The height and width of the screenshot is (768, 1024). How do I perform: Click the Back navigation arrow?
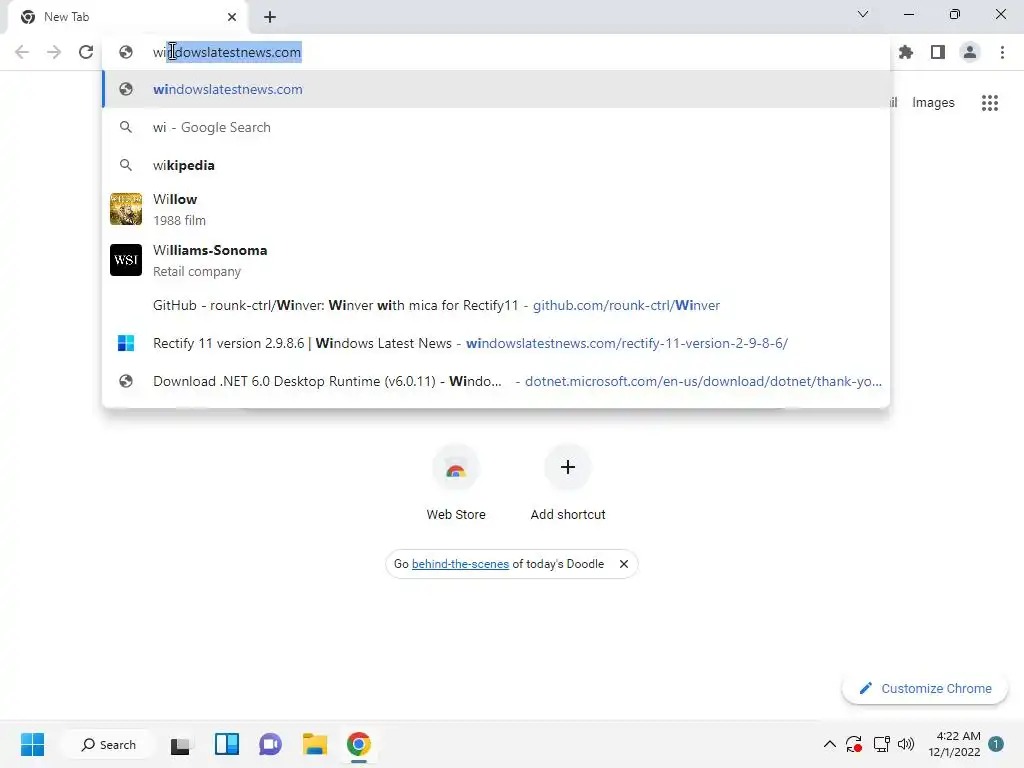[22, 52]
